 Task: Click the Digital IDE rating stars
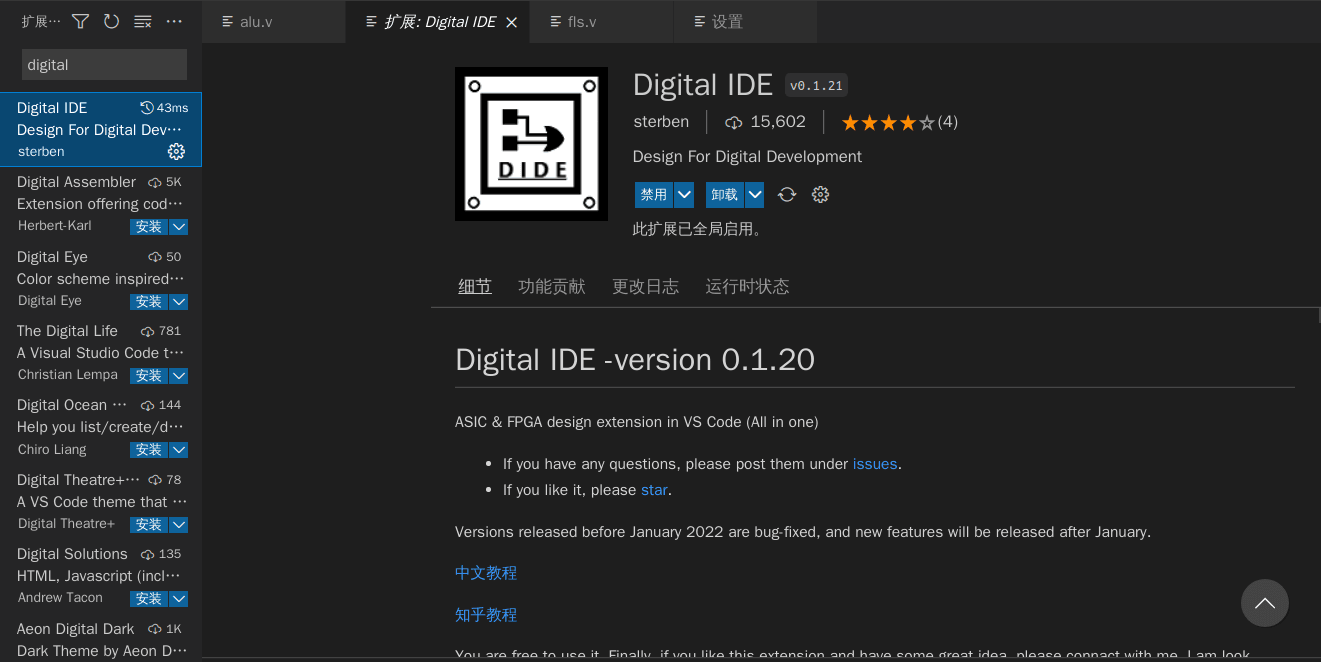[888, 123]
